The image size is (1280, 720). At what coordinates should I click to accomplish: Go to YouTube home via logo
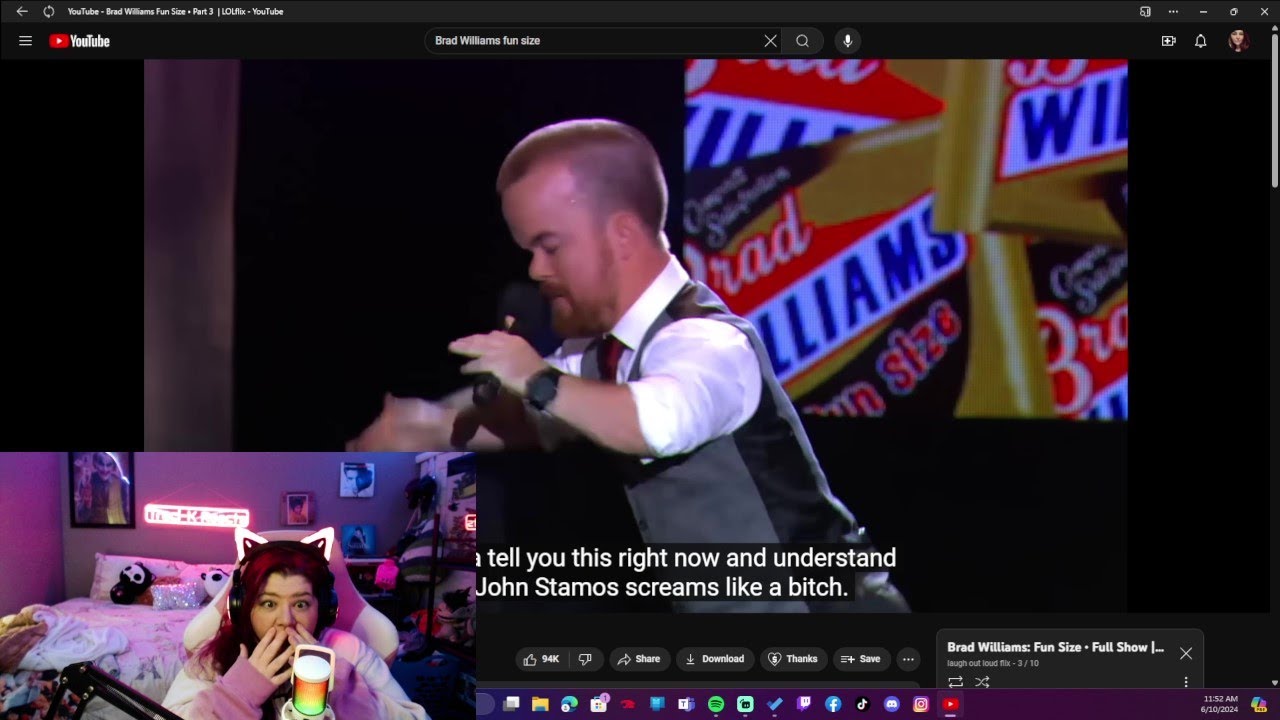click(x=79, y=41)
